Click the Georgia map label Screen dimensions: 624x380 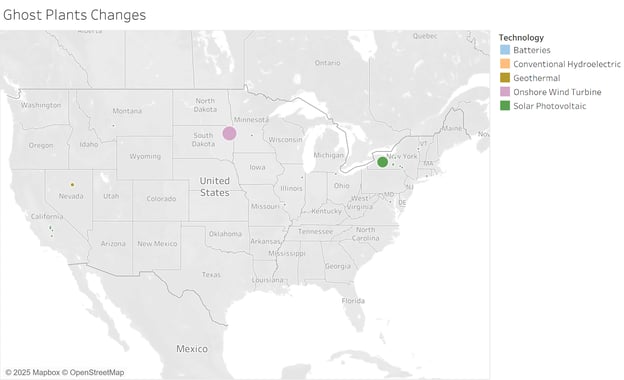pyautogui.click(x=338, y=266)
